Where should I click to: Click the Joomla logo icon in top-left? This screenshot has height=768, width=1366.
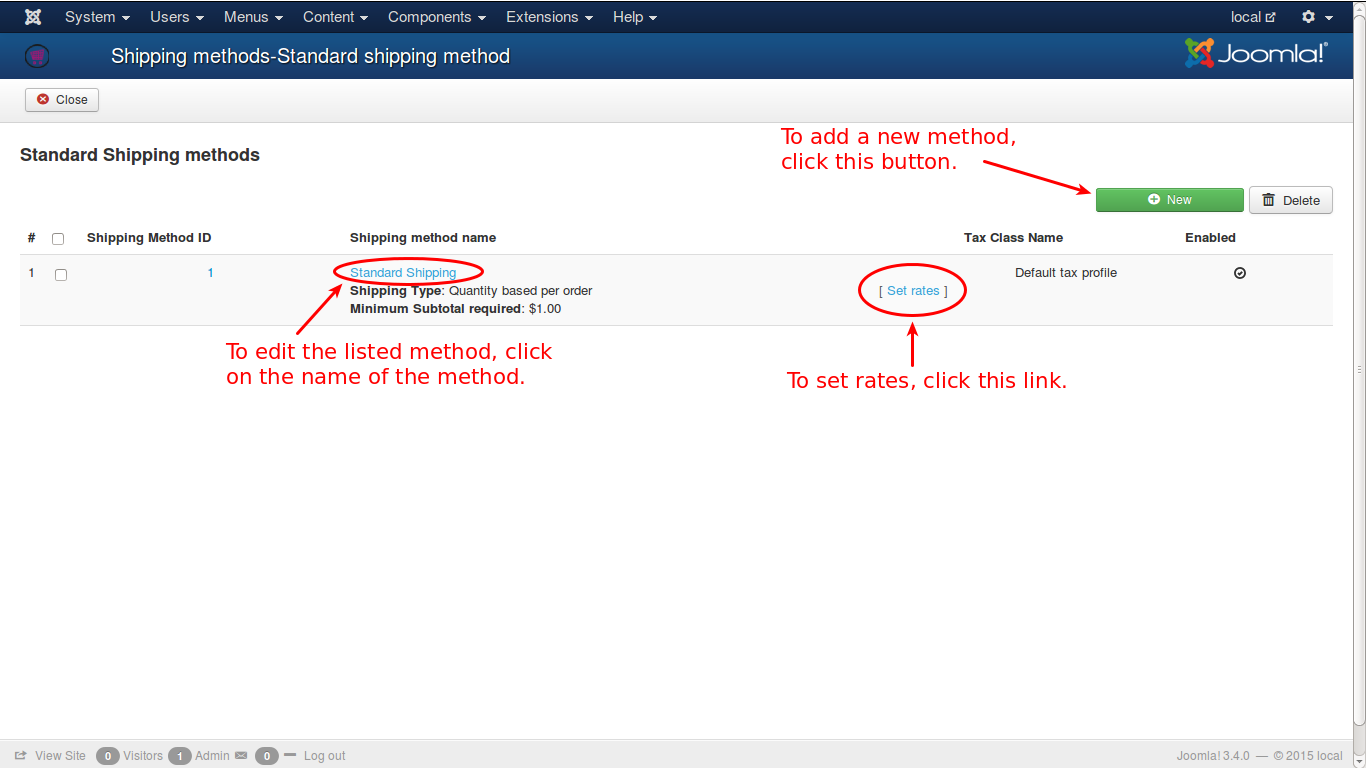(x=33, y=17)
